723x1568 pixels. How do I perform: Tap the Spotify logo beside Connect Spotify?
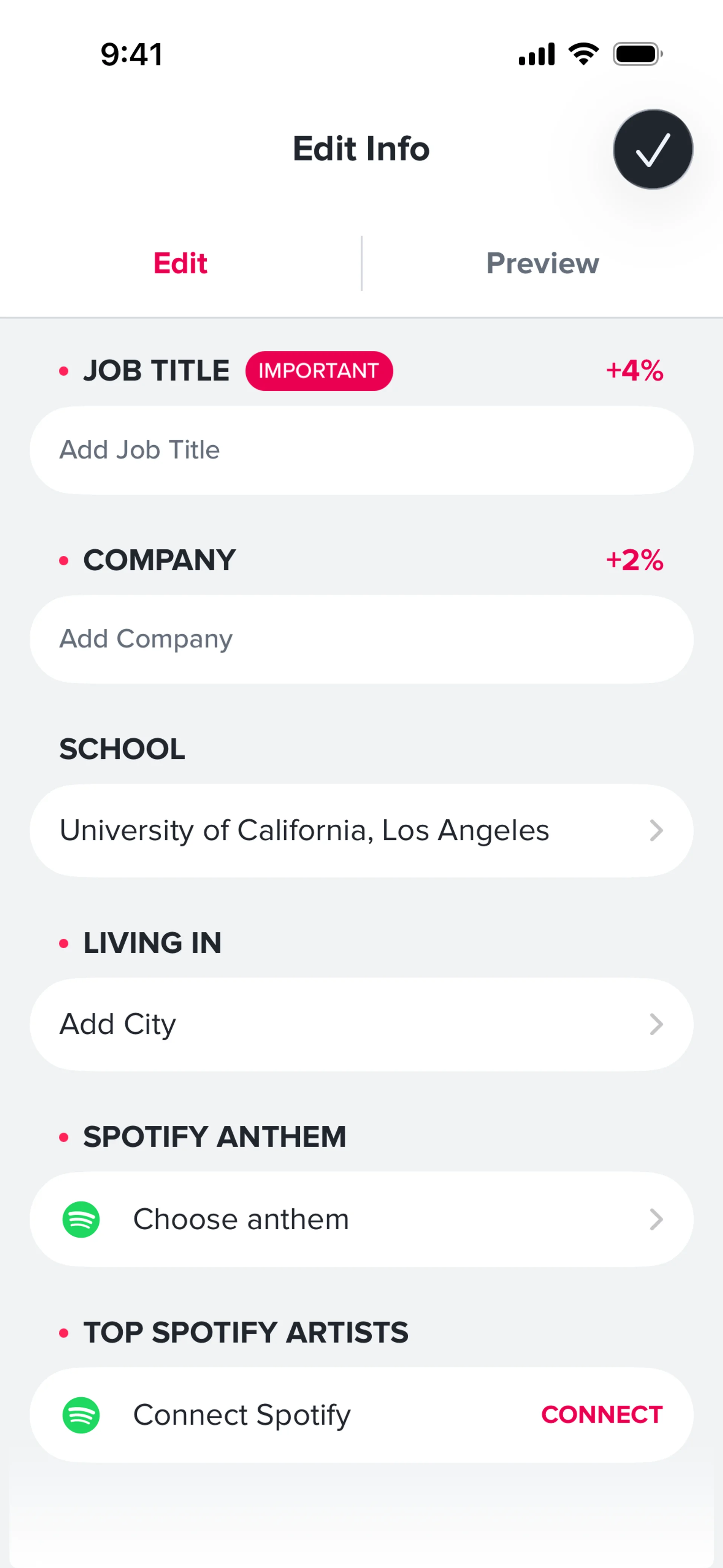81,1415
